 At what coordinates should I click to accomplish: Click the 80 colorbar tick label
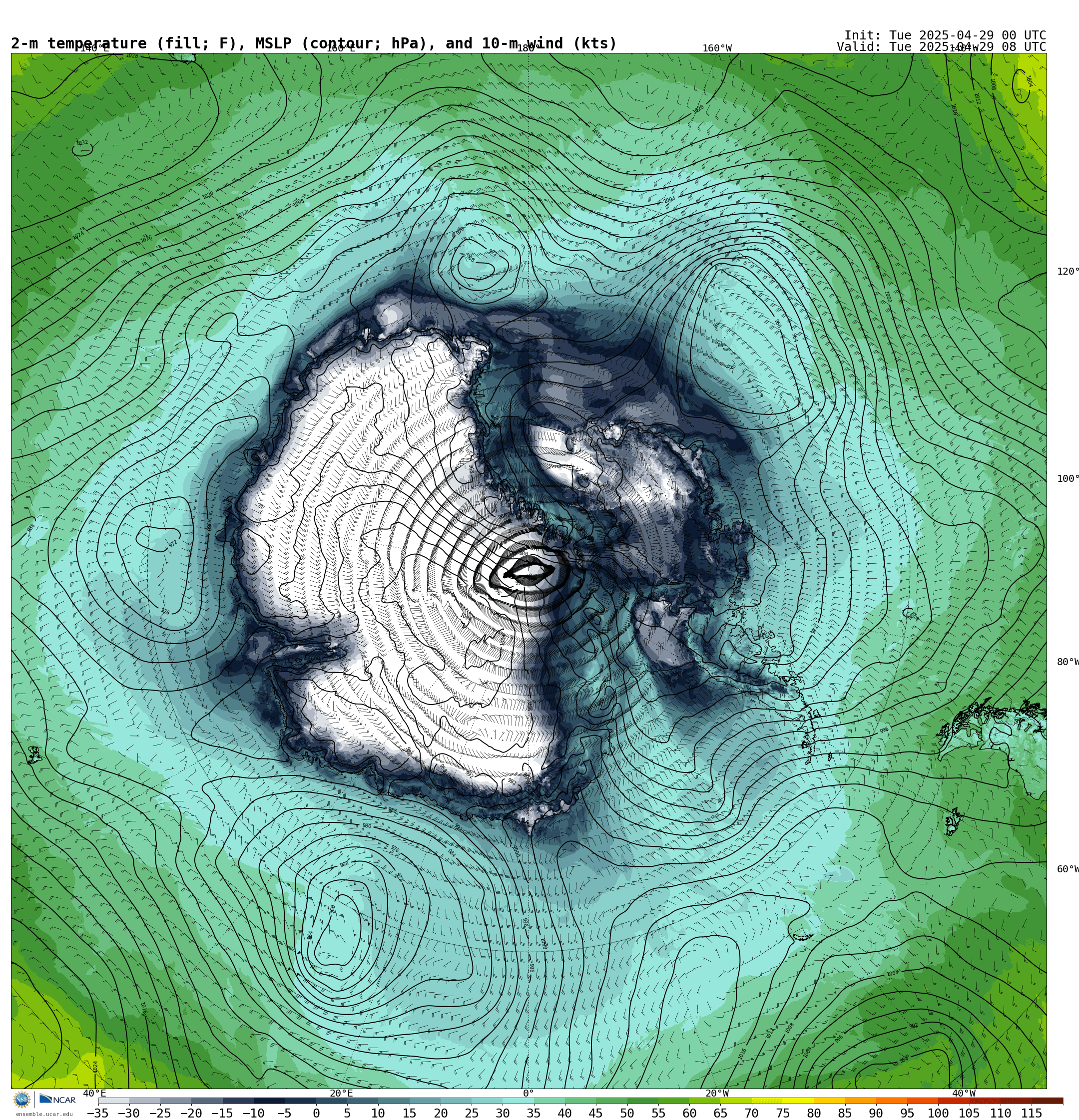(814, 1113)
